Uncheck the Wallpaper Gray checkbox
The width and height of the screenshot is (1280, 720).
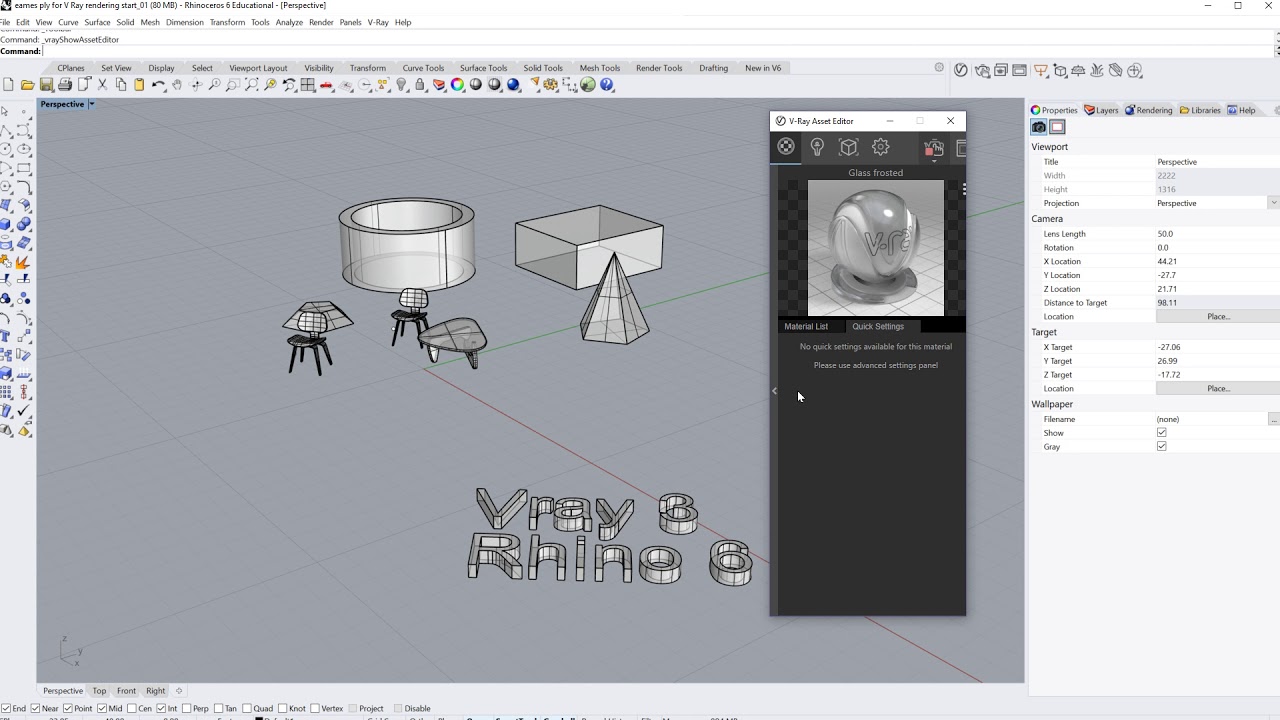point(1161,447)
